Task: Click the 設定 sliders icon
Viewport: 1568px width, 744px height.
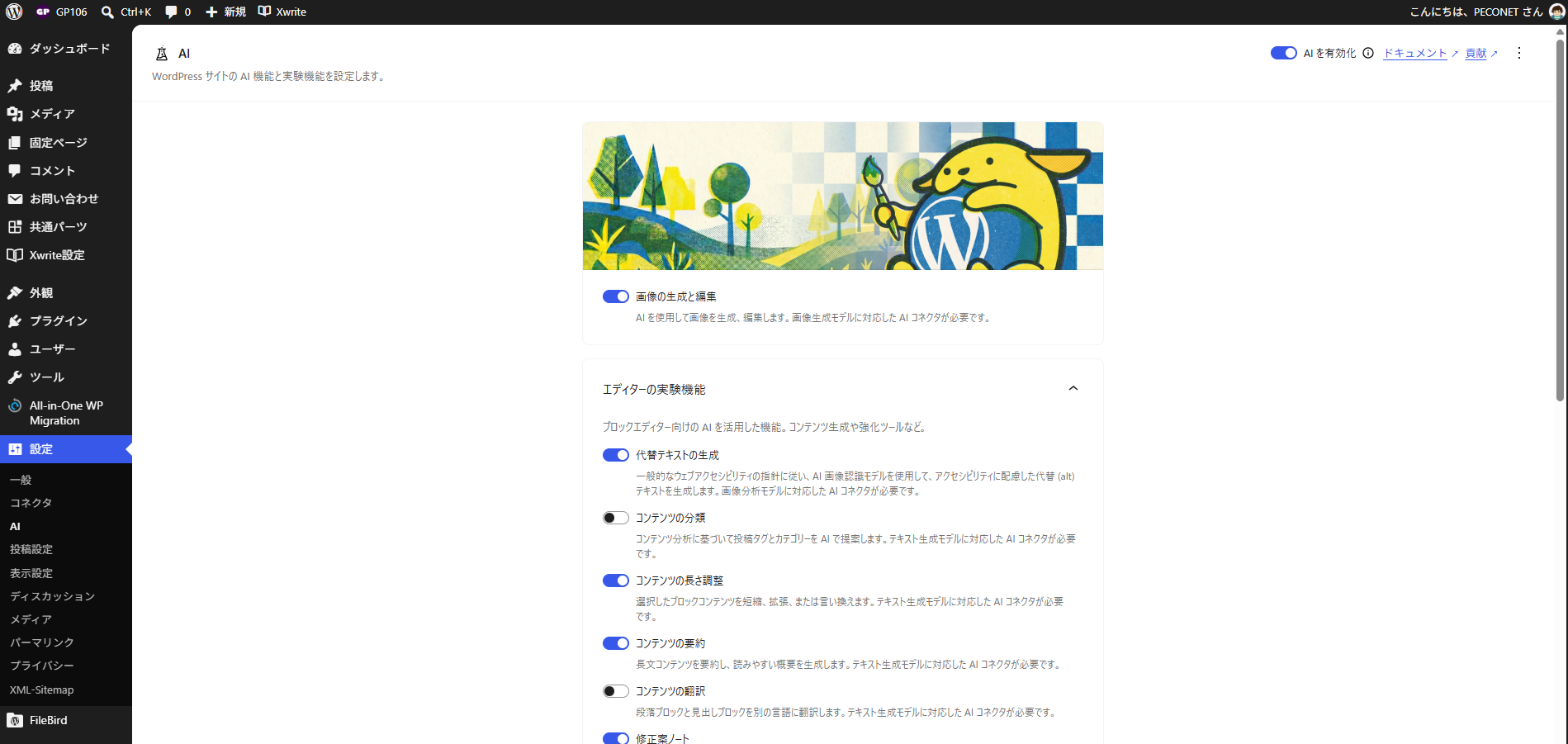Action: point(15,449)
